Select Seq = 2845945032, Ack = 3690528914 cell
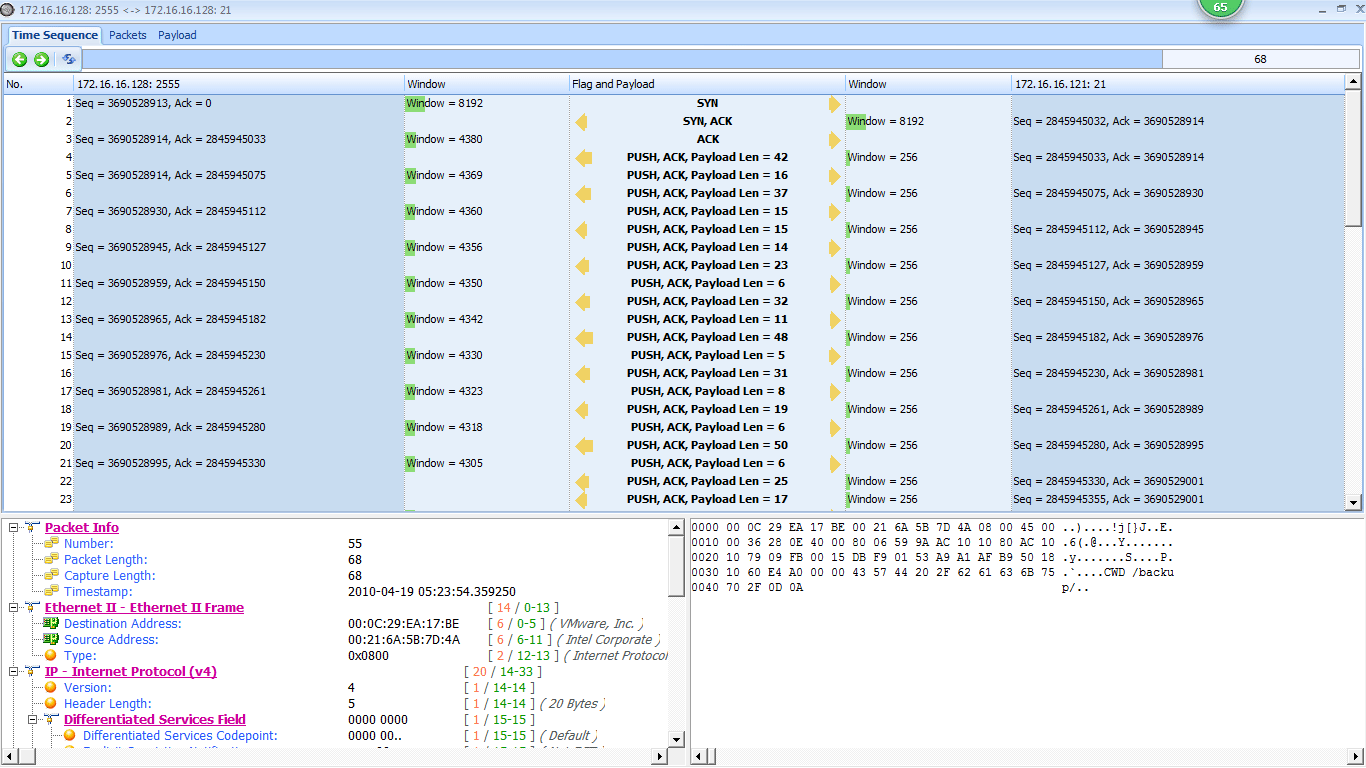Image resolution: width=1366 pixels, height=768 pixels. tap(1108, 121)
